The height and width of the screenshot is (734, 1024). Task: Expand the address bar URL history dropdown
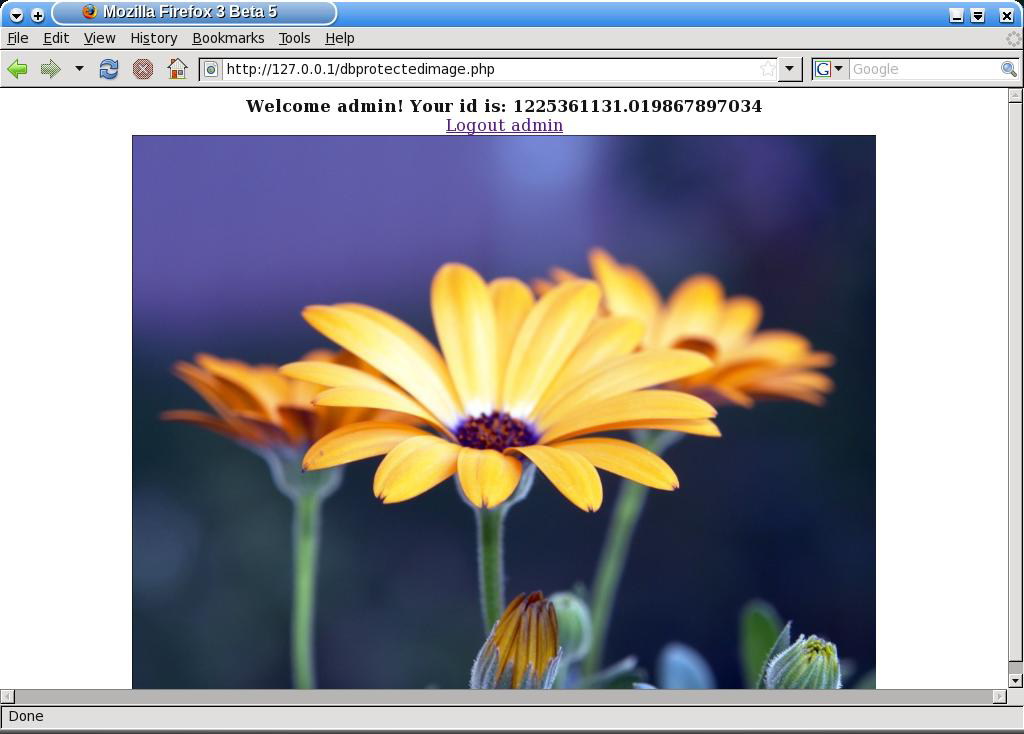[x=789, y=69]
